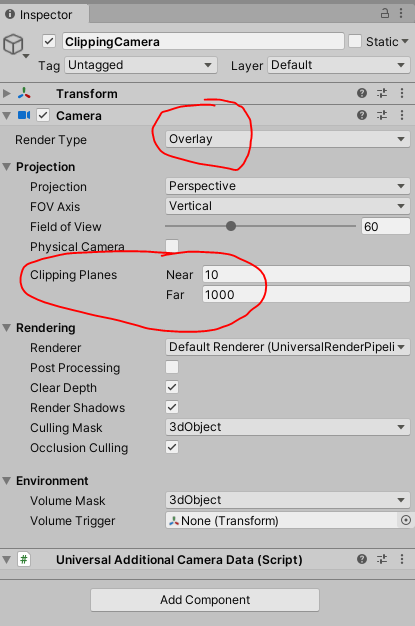
Task: Open Transform component preset settings icon
Action: click(382, 93)
